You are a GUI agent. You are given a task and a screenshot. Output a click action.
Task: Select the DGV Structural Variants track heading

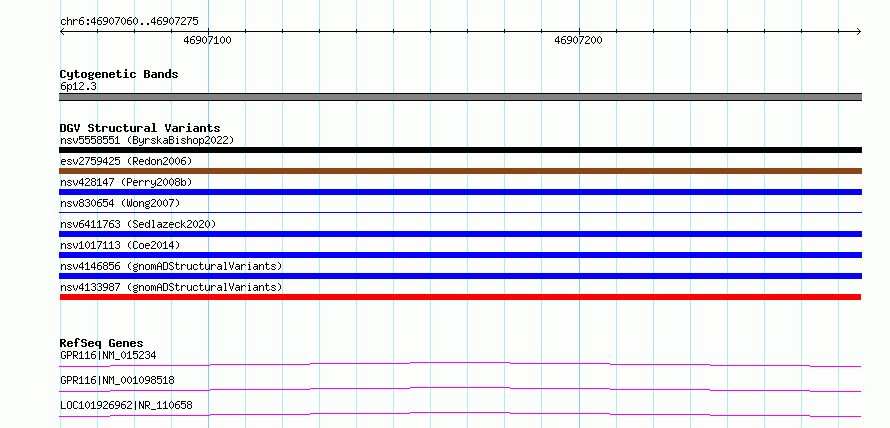(x=140, y=128)
